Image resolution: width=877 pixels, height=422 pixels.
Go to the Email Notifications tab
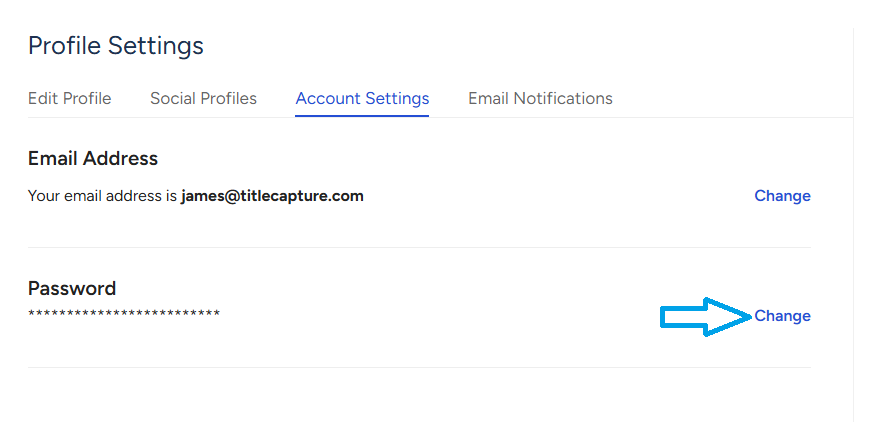pos(540,98)
